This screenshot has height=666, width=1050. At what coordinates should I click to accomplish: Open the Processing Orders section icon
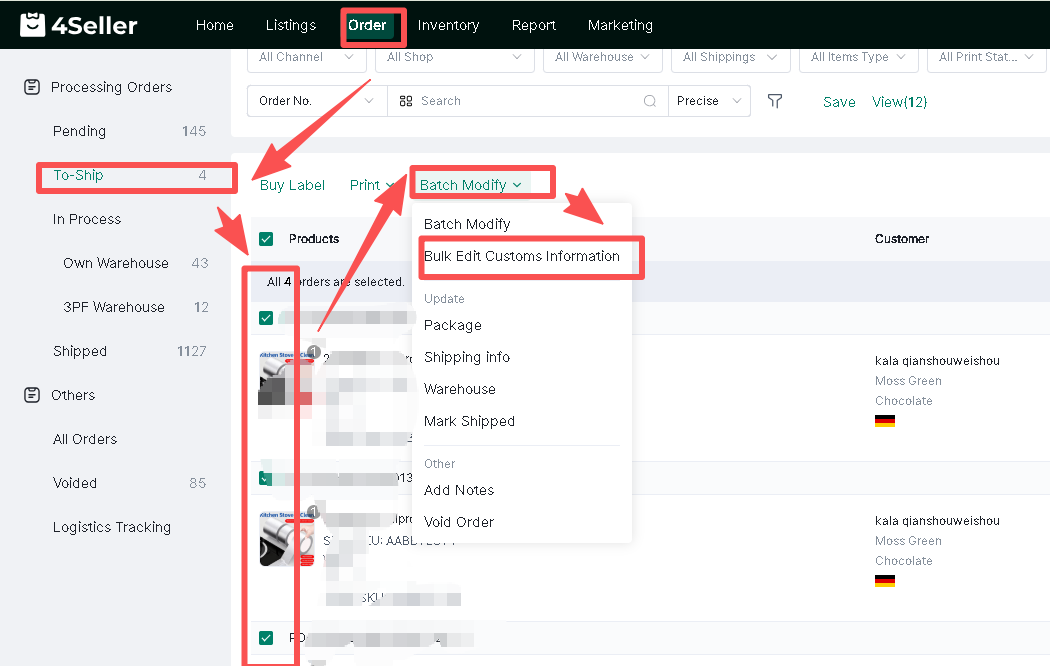[x=32, y=87]
